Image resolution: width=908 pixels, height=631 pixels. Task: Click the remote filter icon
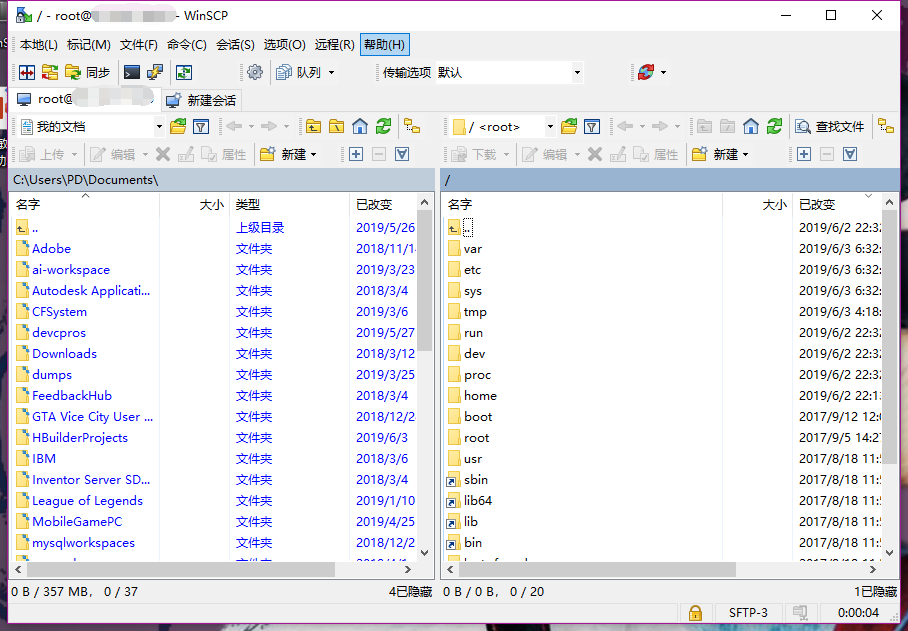coord(592,126)
